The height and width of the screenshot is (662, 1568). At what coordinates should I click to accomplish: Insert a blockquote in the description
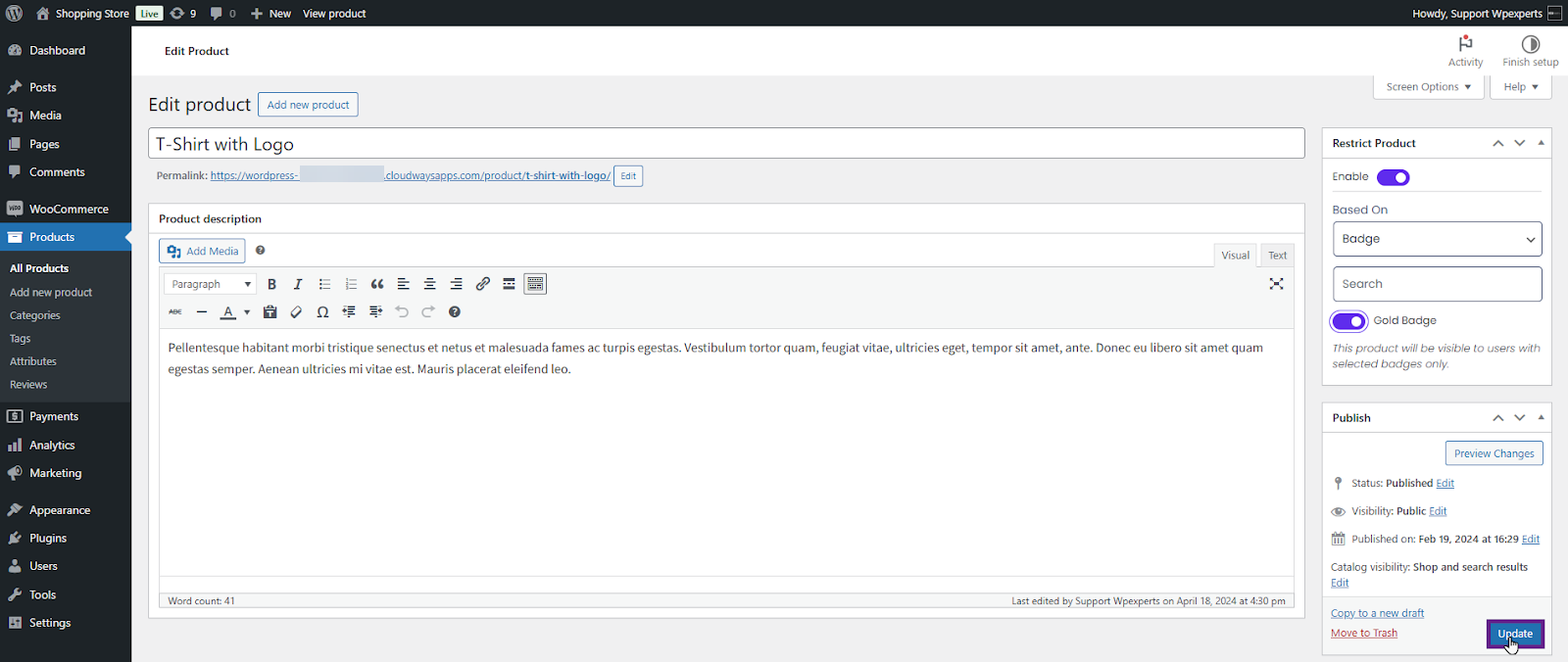pos(377,284)
